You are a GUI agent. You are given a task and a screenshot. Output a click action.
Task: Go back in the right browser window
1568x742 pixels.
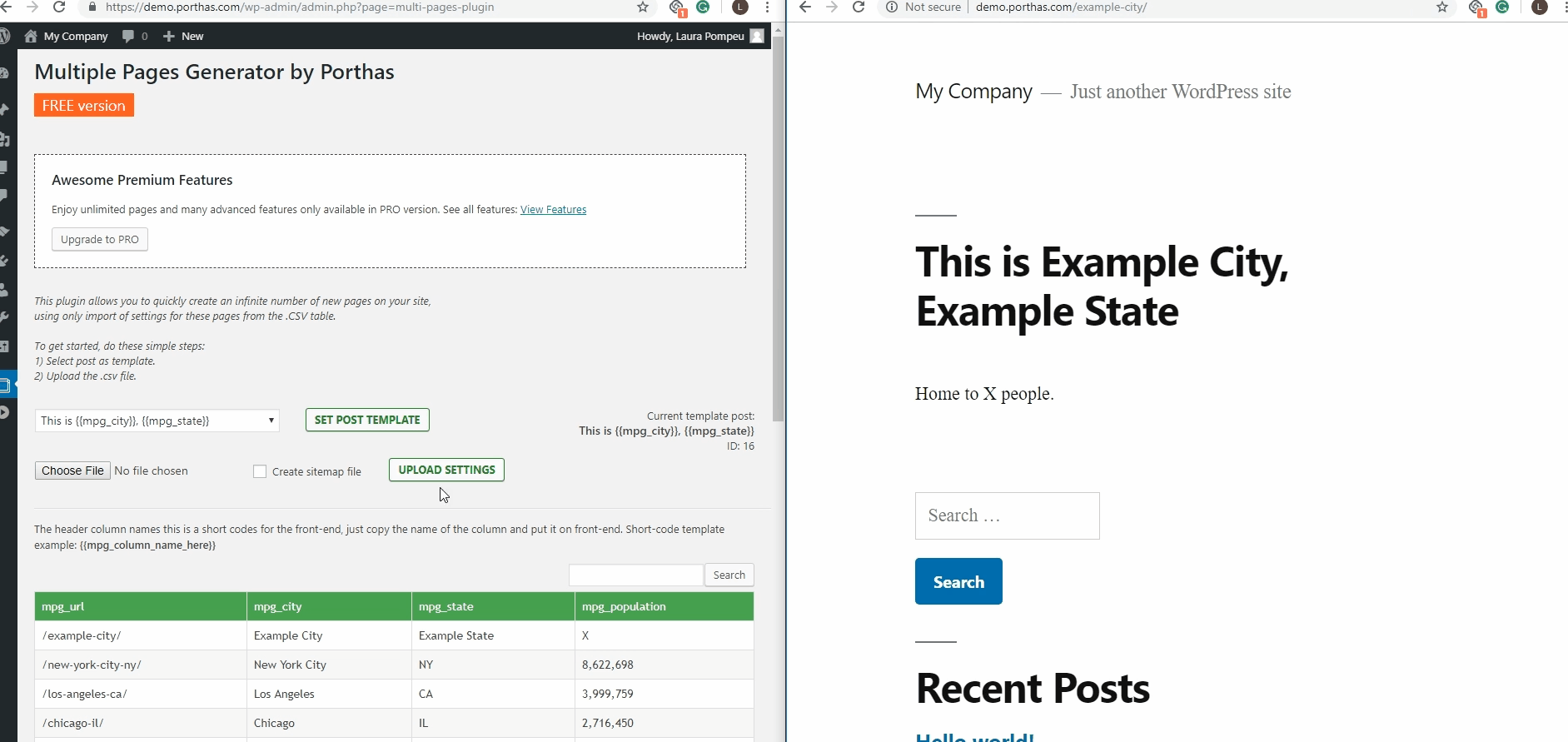[x=804, y=7]
